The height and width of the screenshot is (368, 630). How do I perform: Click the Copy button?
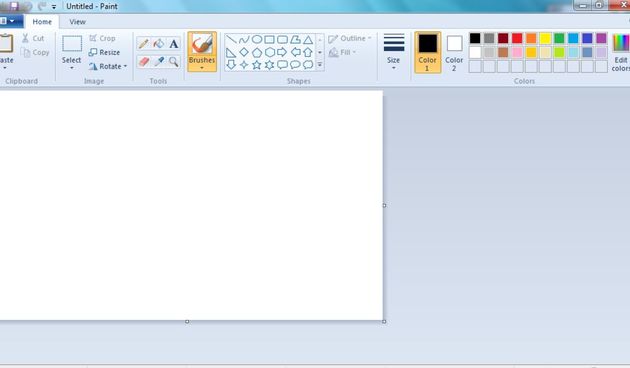pyautogui.click(x=35, y=52)
